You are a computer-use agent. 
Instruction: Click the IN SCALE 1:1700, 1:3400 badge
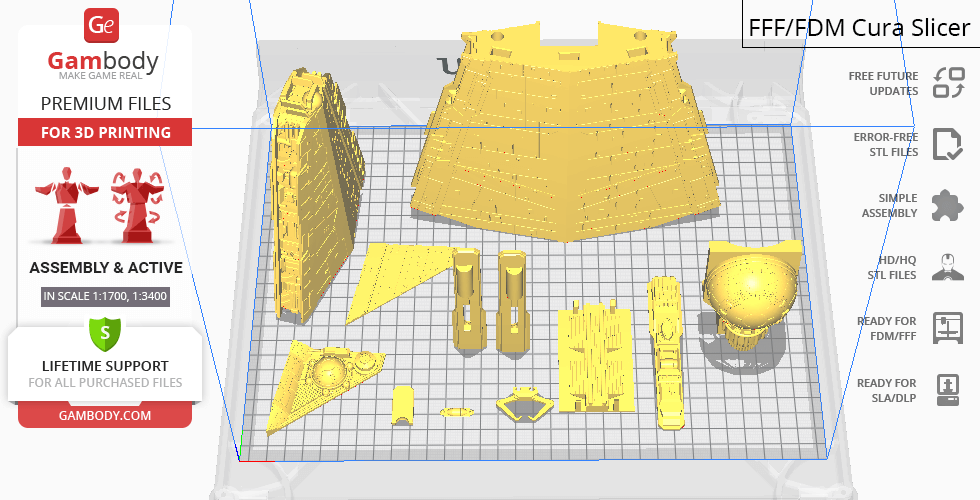pyautogui.click(x=105, y=296)
